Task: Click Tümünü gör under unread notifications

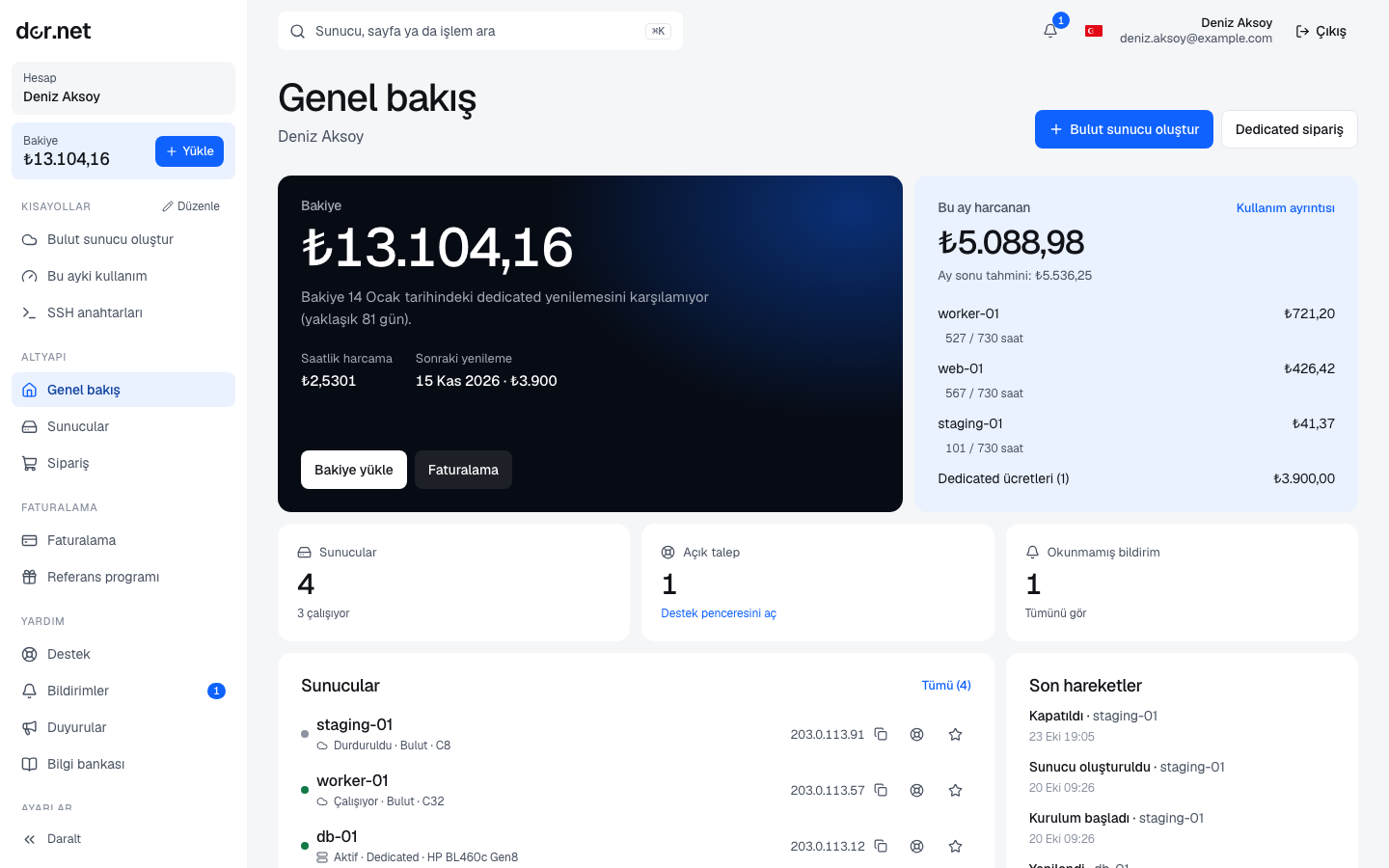Action: (x=1055, y=613)
